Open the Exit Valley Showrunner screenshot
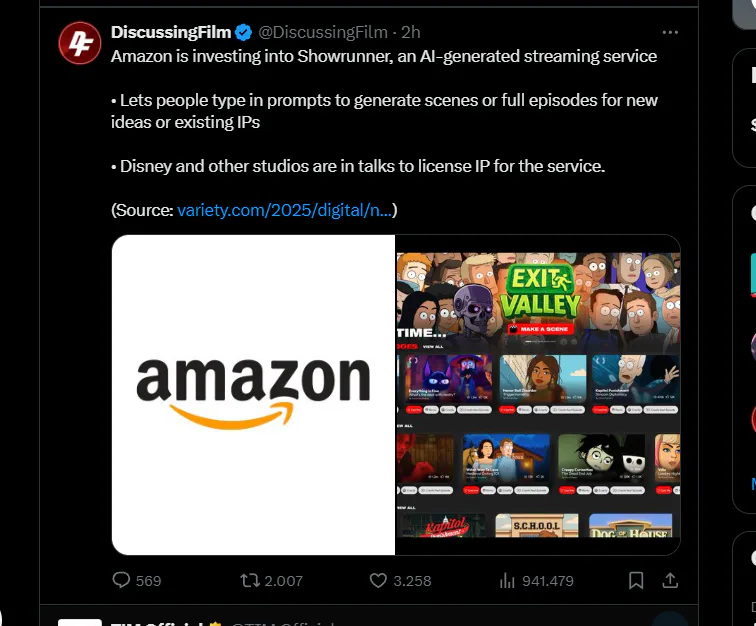The image size is (756, 626). coord(538,395)
